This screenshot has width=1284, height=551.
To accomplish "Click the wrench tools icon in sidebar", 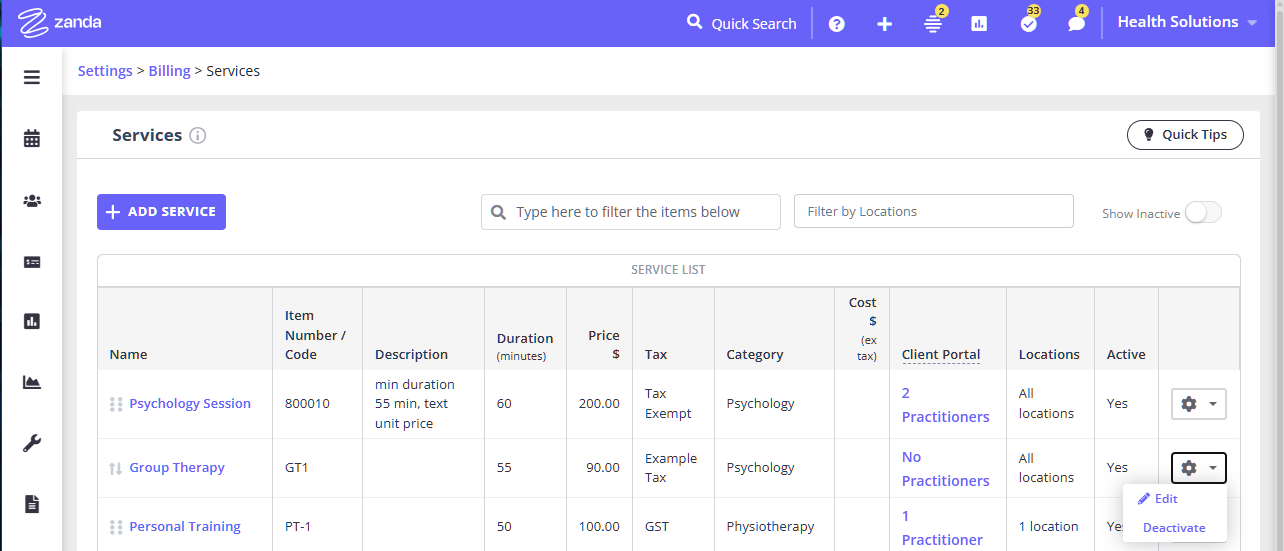I will [x=32, y=443].
